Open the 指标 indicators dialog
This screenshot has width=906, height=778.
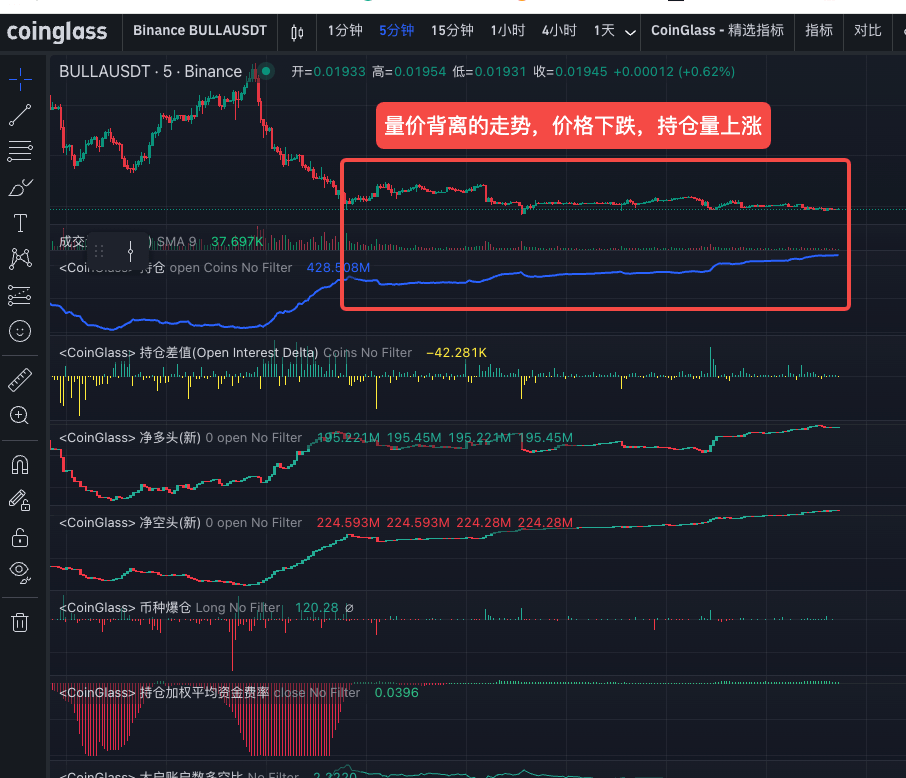pos(819,31)
